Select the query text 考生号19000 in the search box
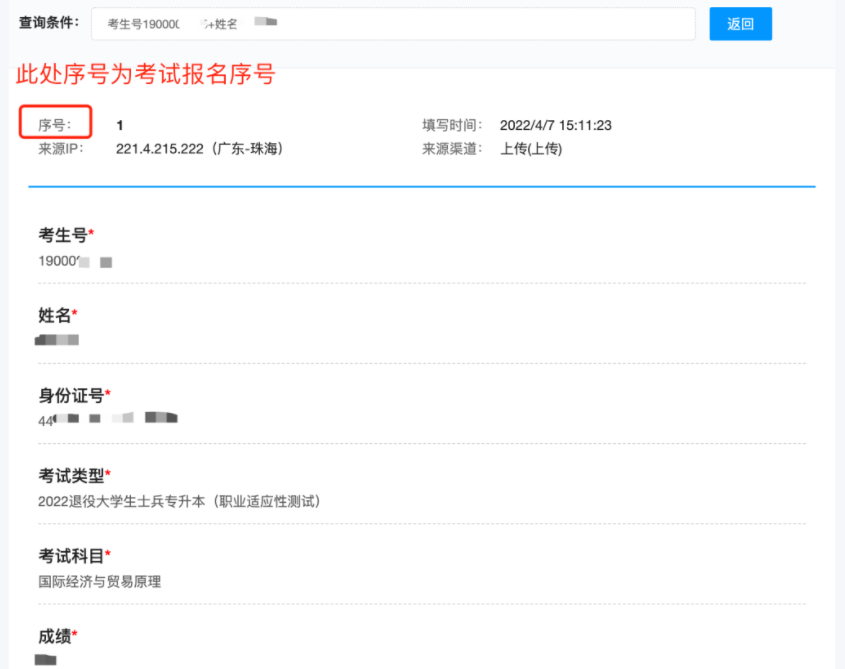The height and width of the screenshot is (669, 845). (150, 23)
